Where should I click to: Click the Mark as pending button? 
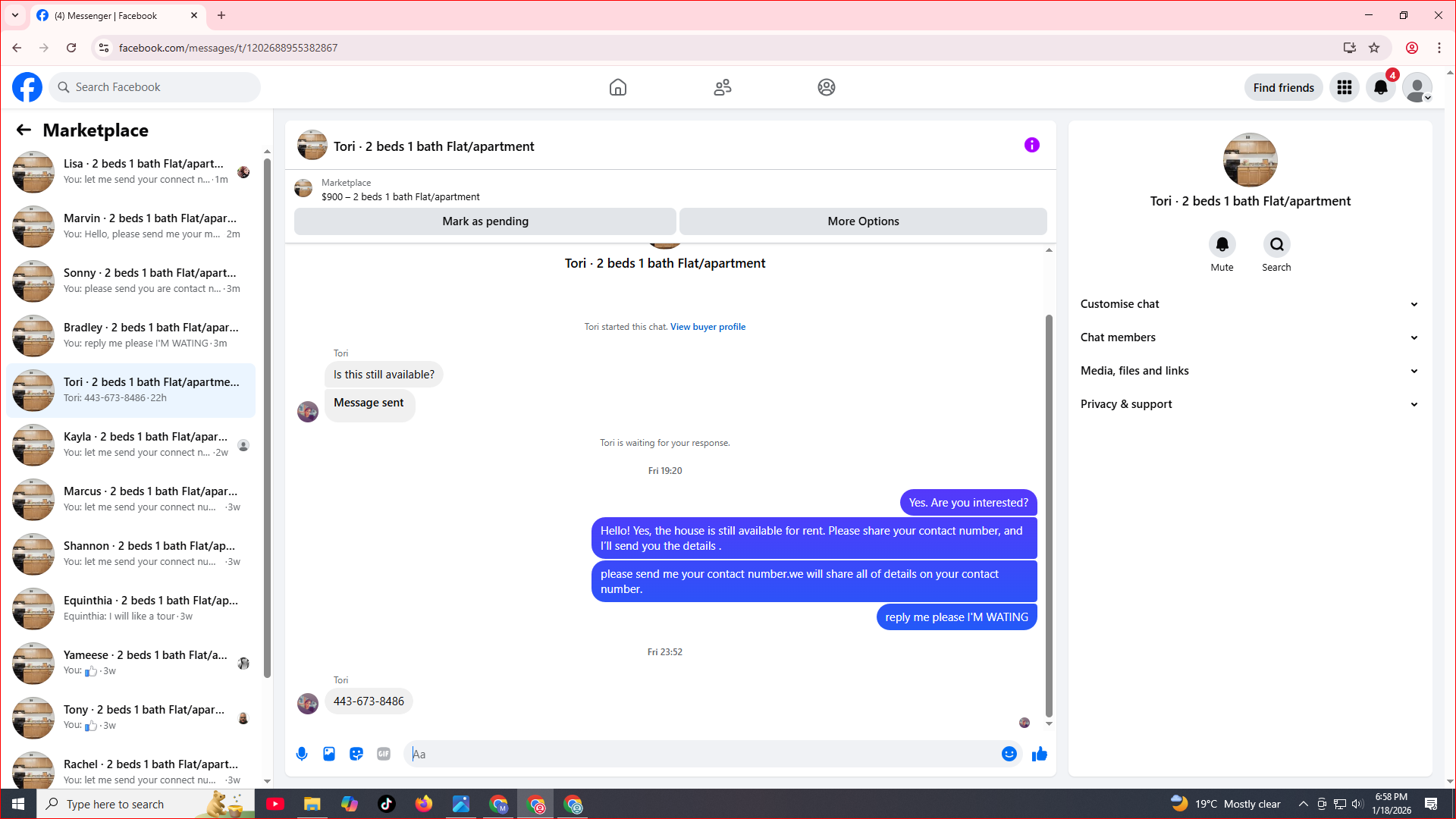click(485, 221)
